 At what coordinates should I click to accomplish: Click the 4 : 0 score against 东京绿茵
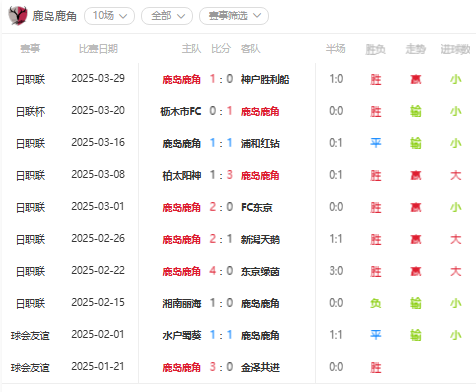click(x=221, y=271)
